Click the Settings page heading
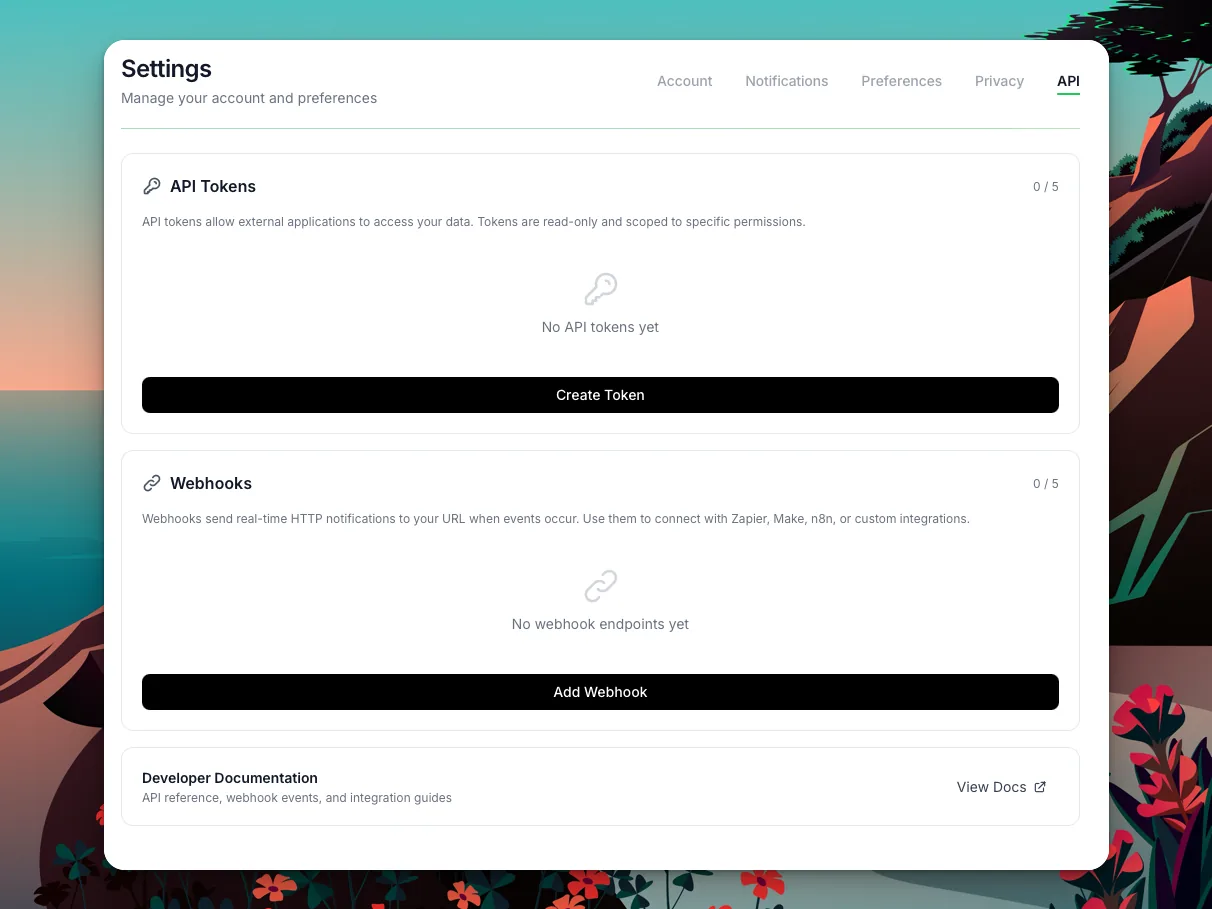 166,68
